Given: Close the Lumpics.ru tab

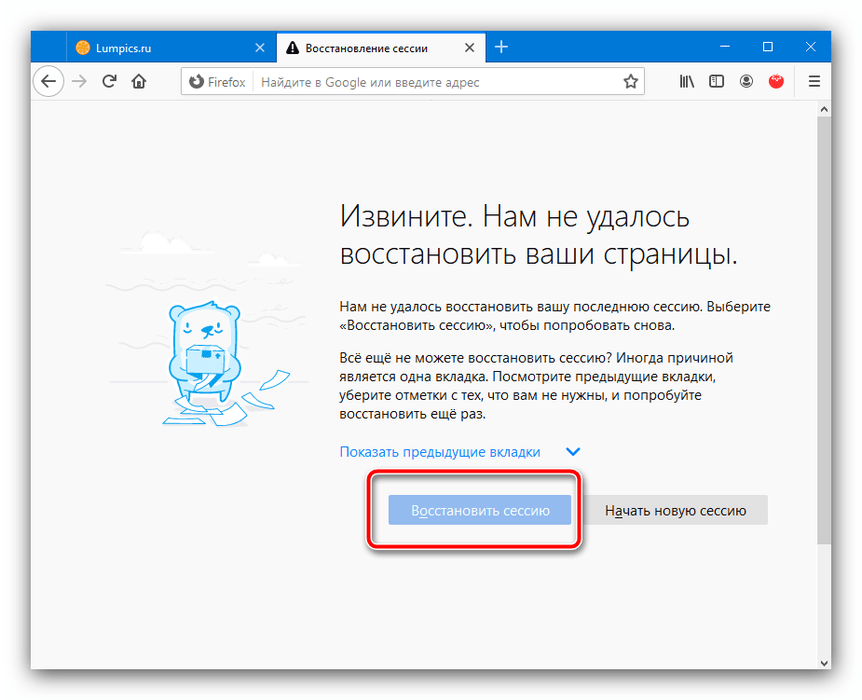Looking at the screenshot, I should point(260,47).
